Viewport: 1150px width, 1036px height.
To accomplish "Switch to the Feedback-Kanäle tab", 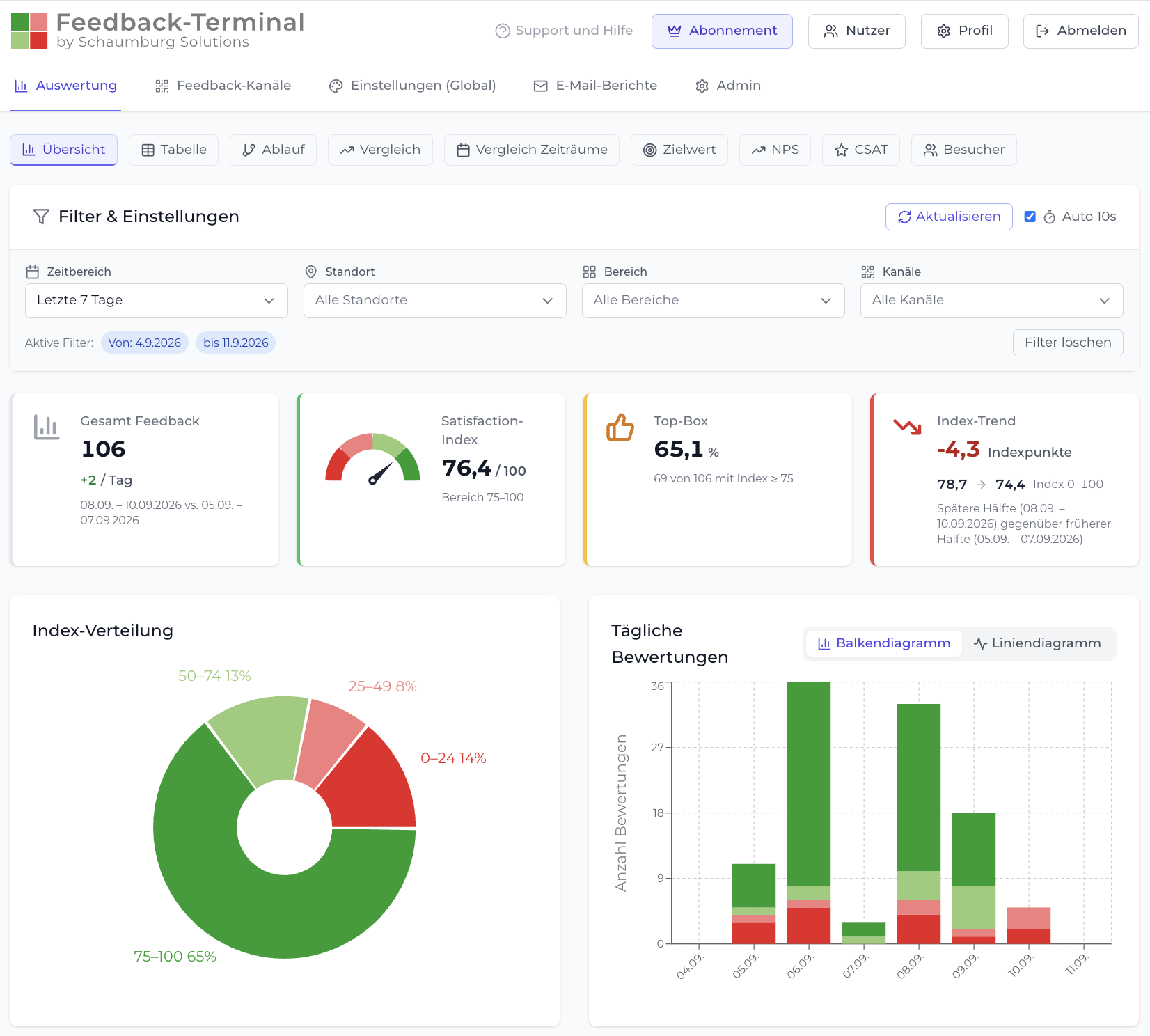I will (x=223, y=86).
